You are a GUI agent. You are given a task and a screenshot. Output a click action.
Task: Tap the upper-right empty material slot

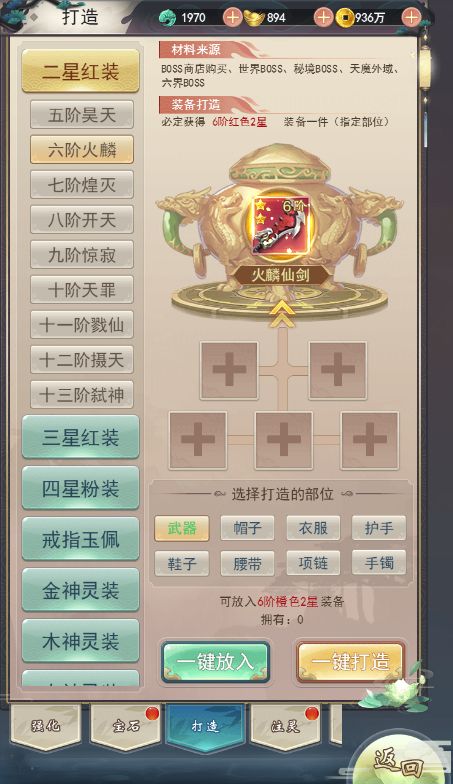pos(338,370)
